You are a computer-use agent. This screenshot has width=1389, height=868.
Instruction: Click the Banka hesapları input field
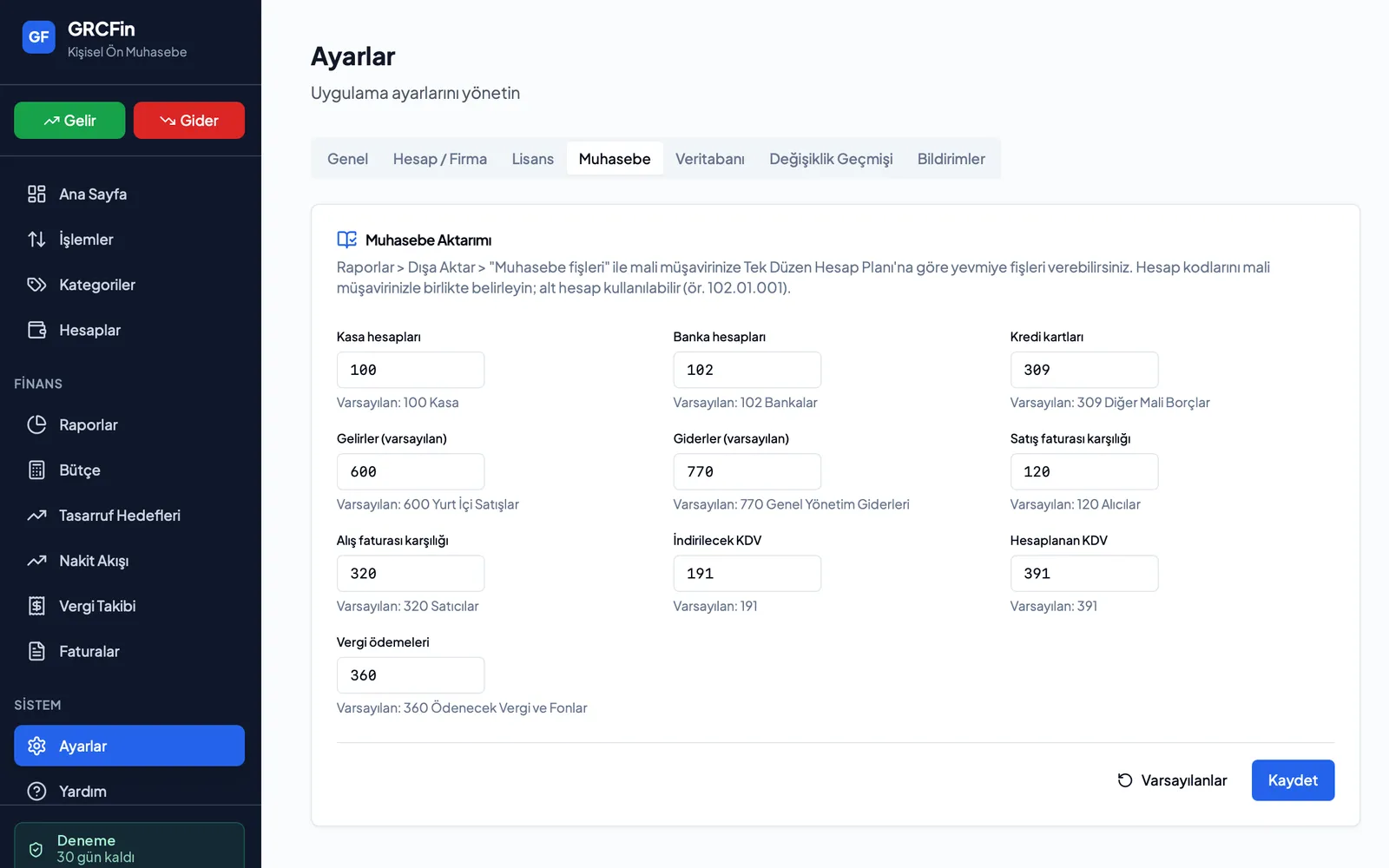pos(747,370)
